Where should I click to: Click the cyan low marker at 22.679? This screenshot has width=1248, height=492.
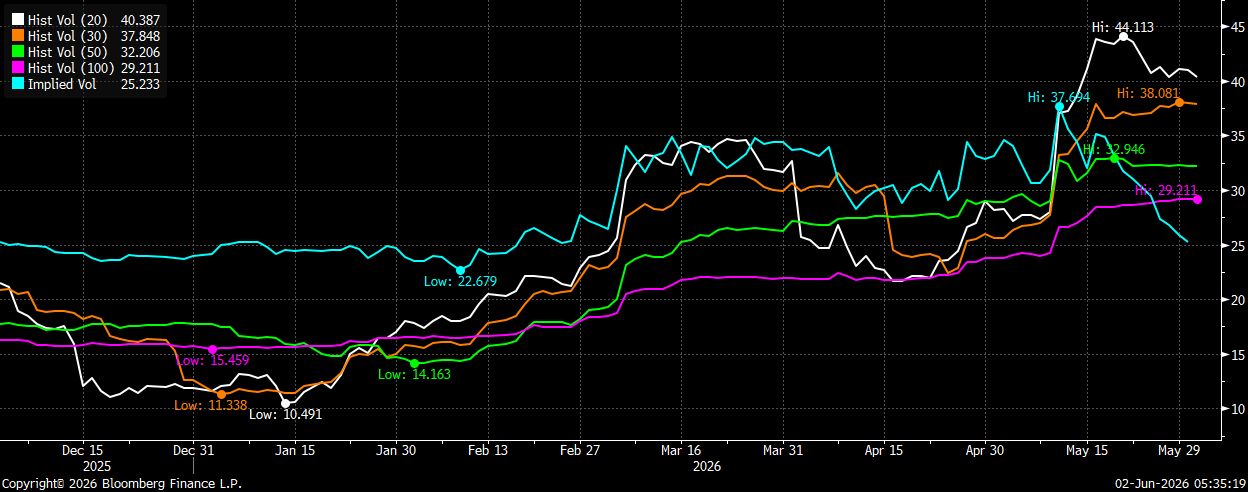[460, 270]
